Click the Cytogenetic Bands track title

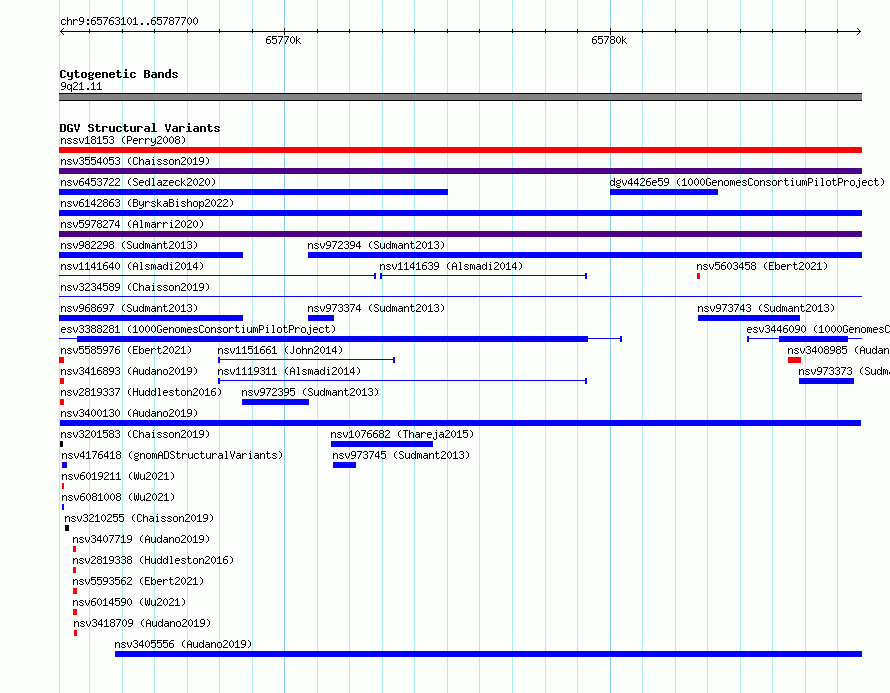(x=119, y=74)
